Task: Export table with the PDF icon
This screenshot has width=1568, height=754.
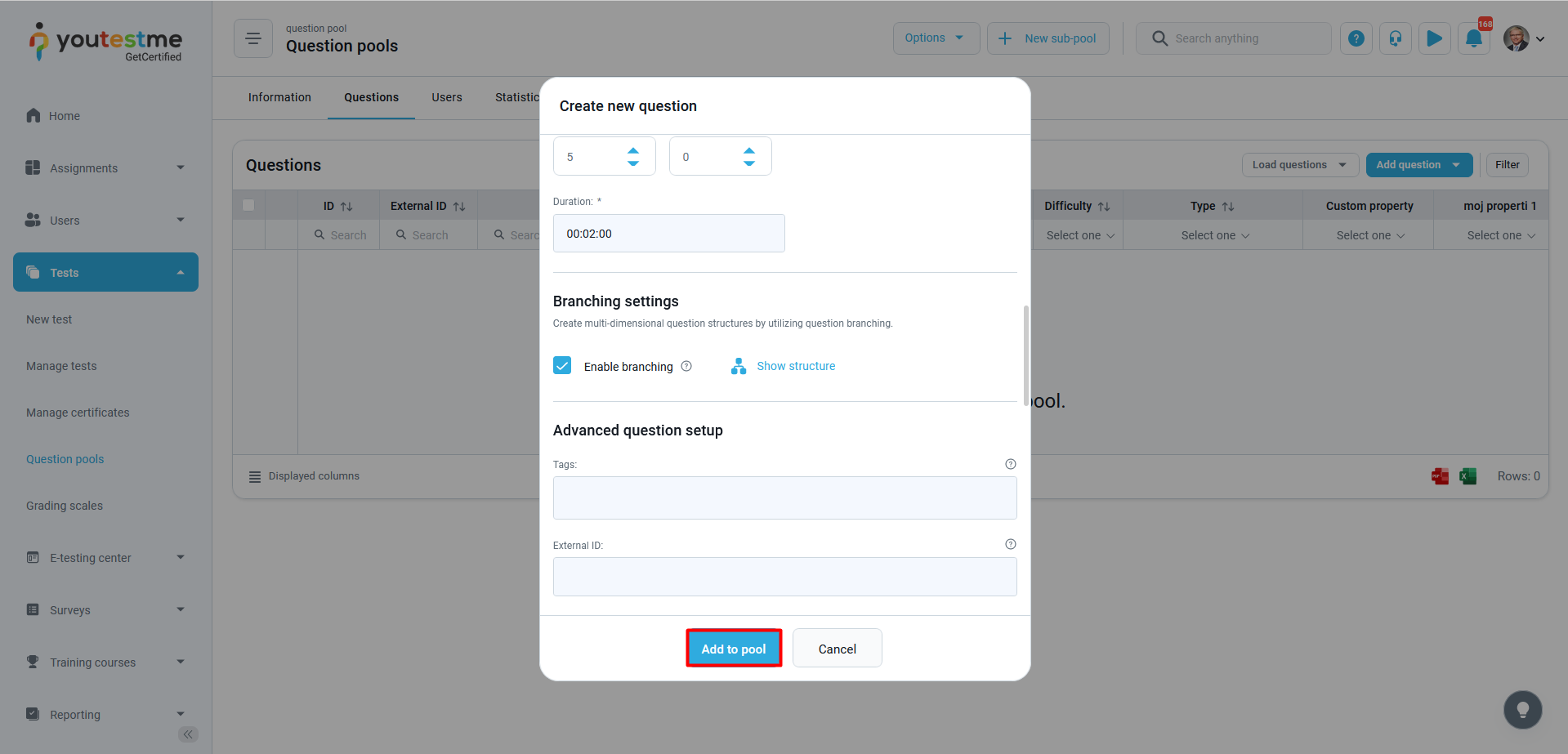Action: pyautogui.click(x=1440, y=476)
